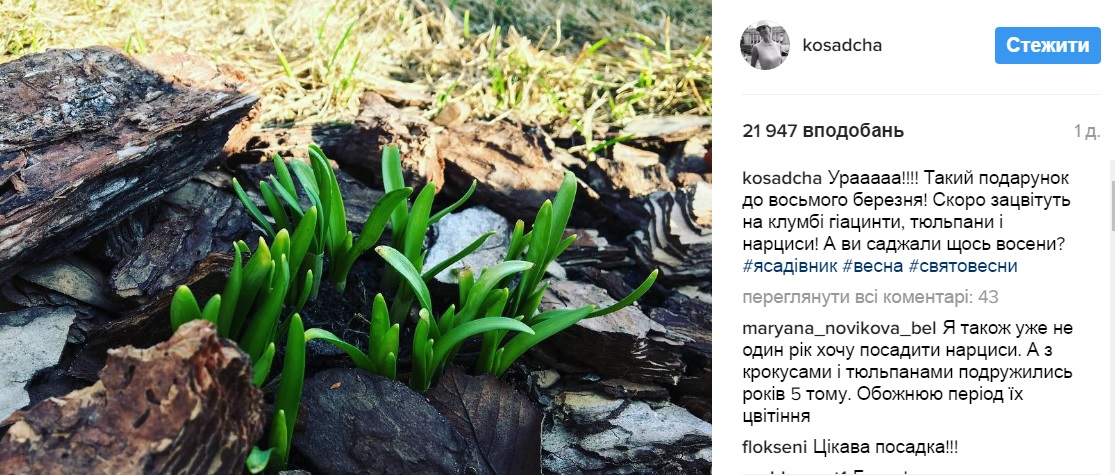Open the #святовесни hashtag
1115x475 pixels.
click(x=964, y=265)
